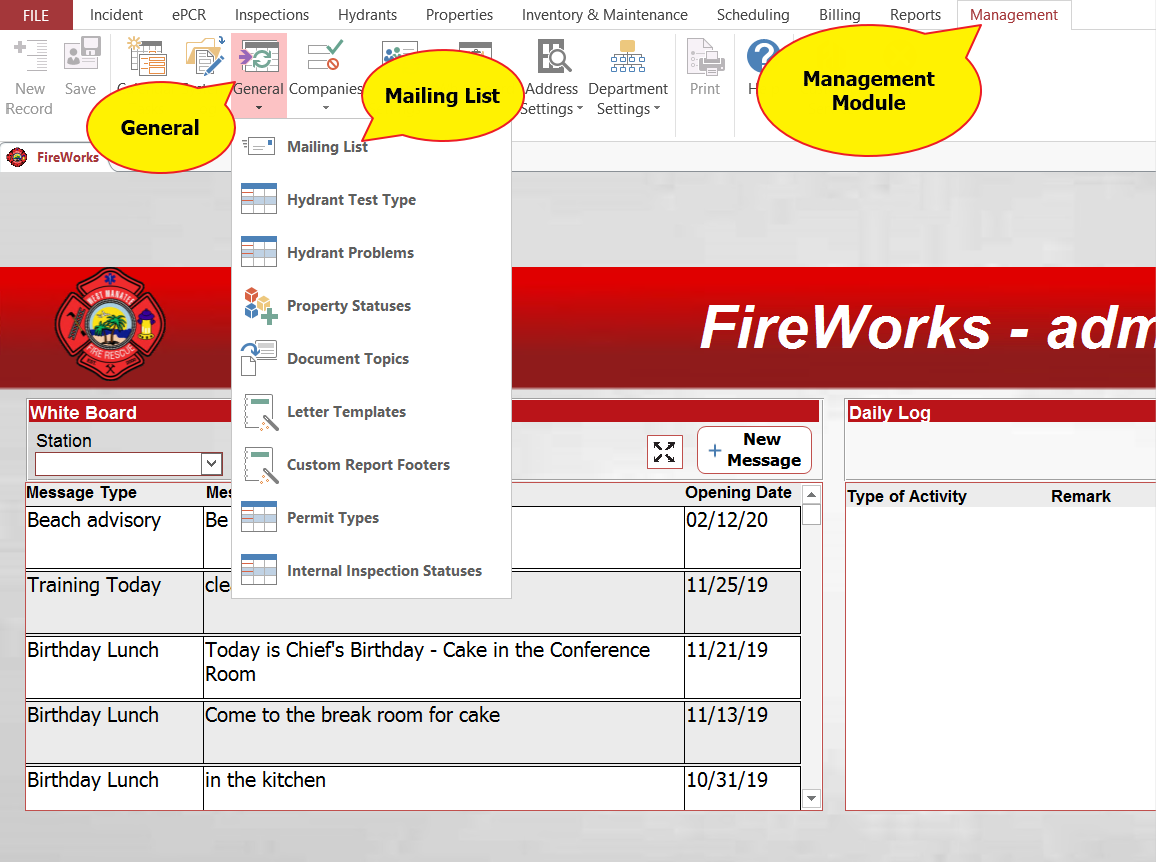Click the White Board scroll down arrow
This screenshot has width=1156, height=862.
coord(811,798)
